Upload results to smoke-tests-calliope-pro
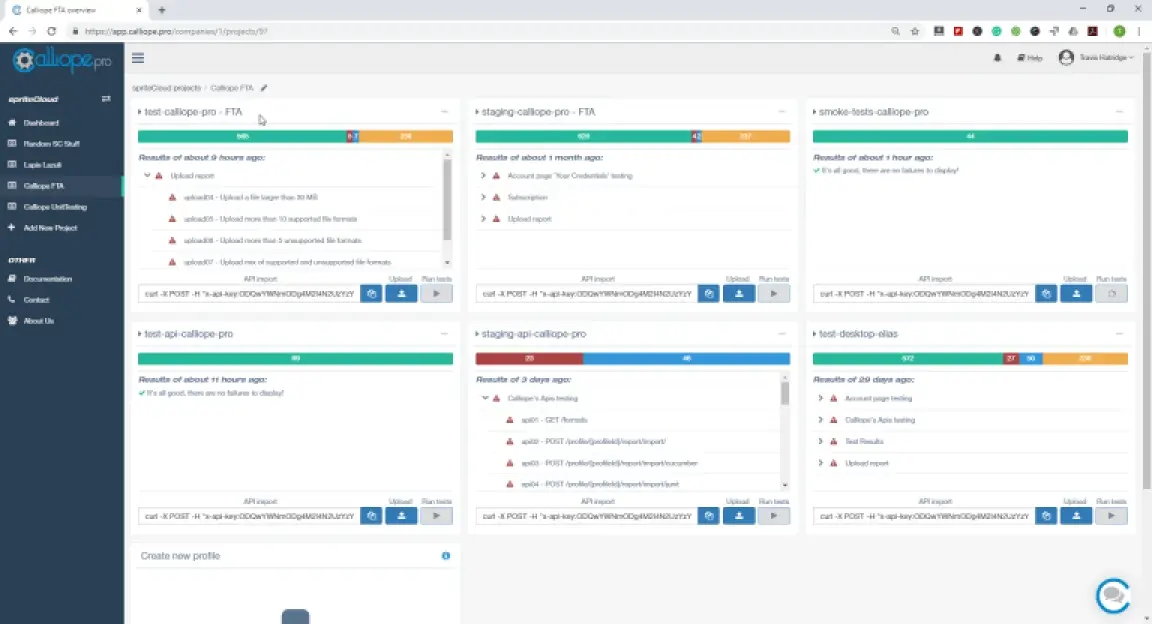The width and height of the screenshot is (1152, 624). (x=1076, y=294)
